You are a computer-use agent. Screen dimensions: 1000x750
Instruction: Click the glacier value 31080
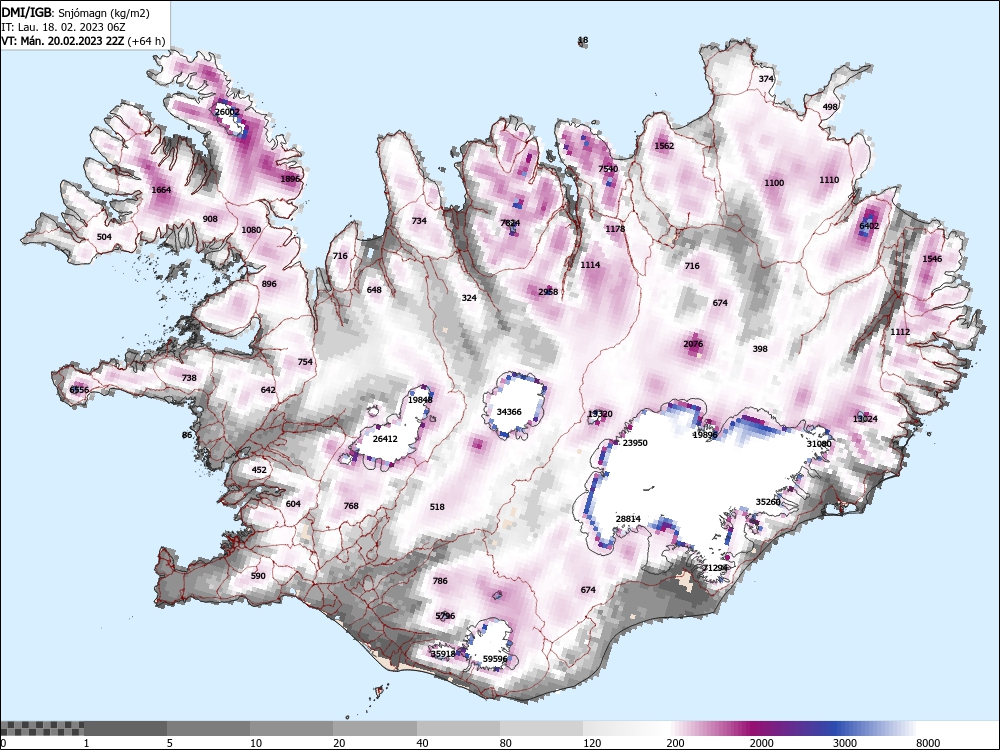(x=819, y=443)
